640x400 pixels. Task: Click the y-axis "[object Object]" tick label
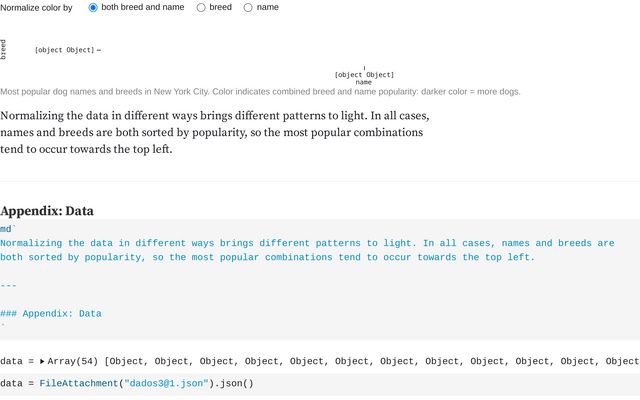point(64,50)
